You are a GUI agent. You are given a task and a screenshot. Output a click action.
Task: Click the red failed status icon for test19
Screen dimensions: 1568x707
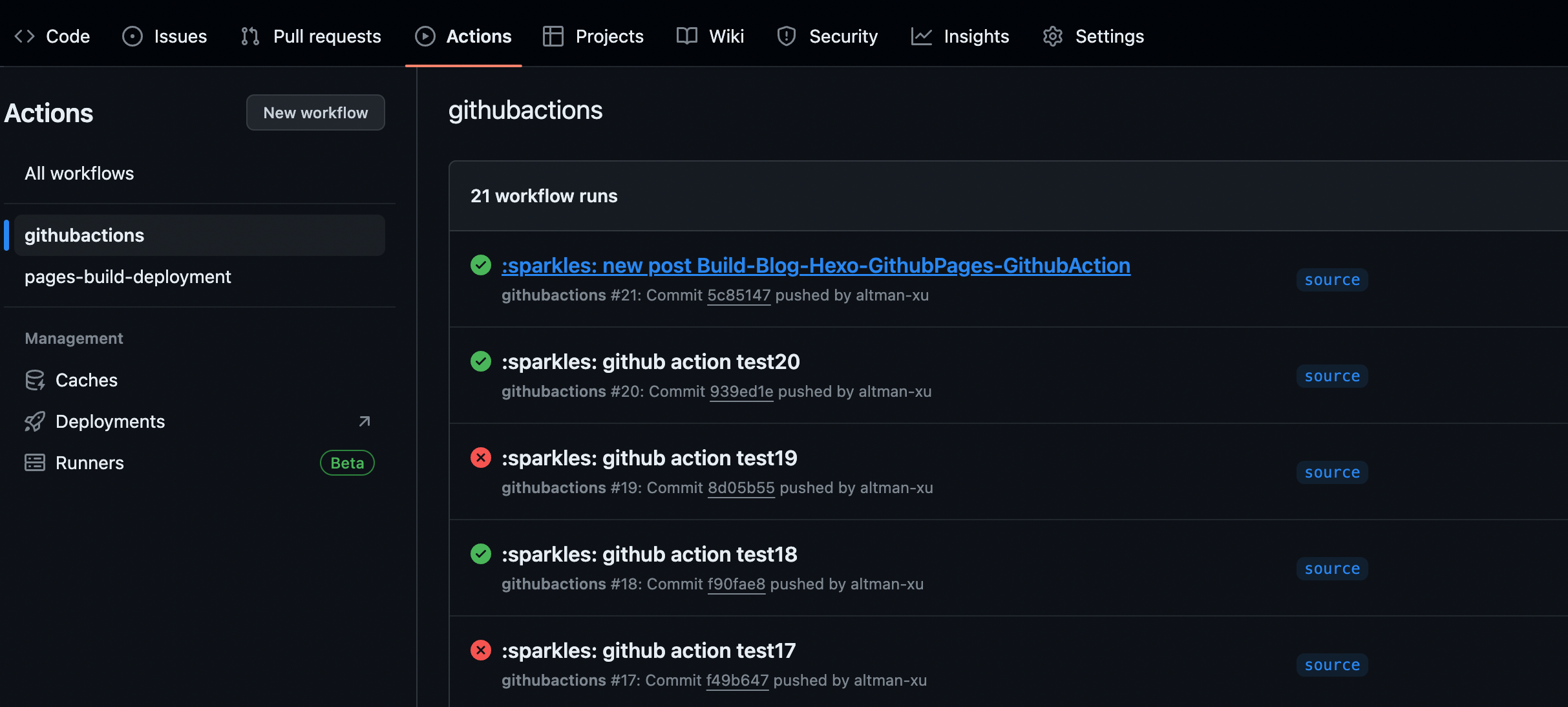click(x=480, y=458)
